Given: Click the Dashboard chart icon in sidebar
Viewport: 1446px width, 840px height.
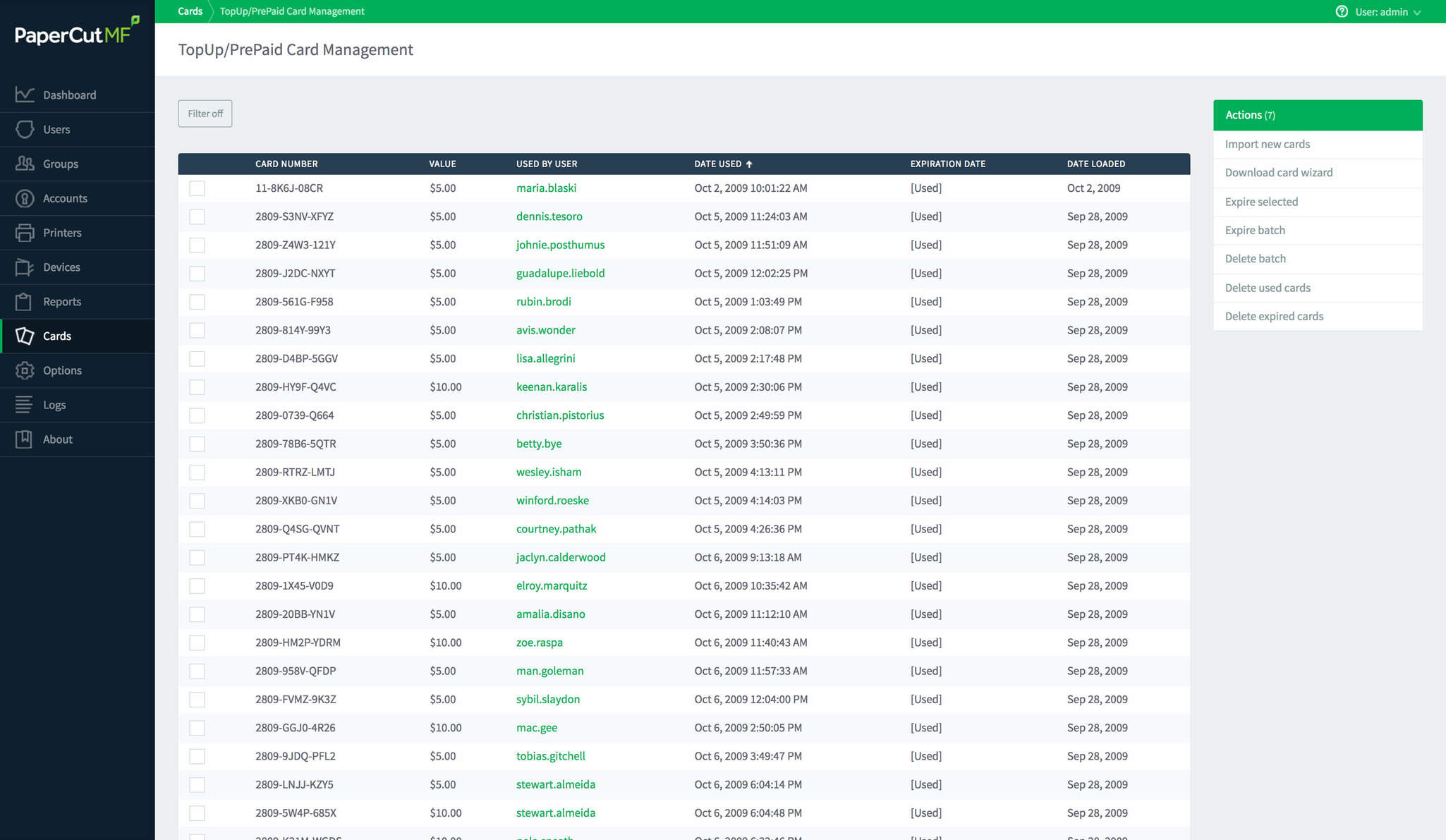Looking at the screenshot, I should (25, 95).
